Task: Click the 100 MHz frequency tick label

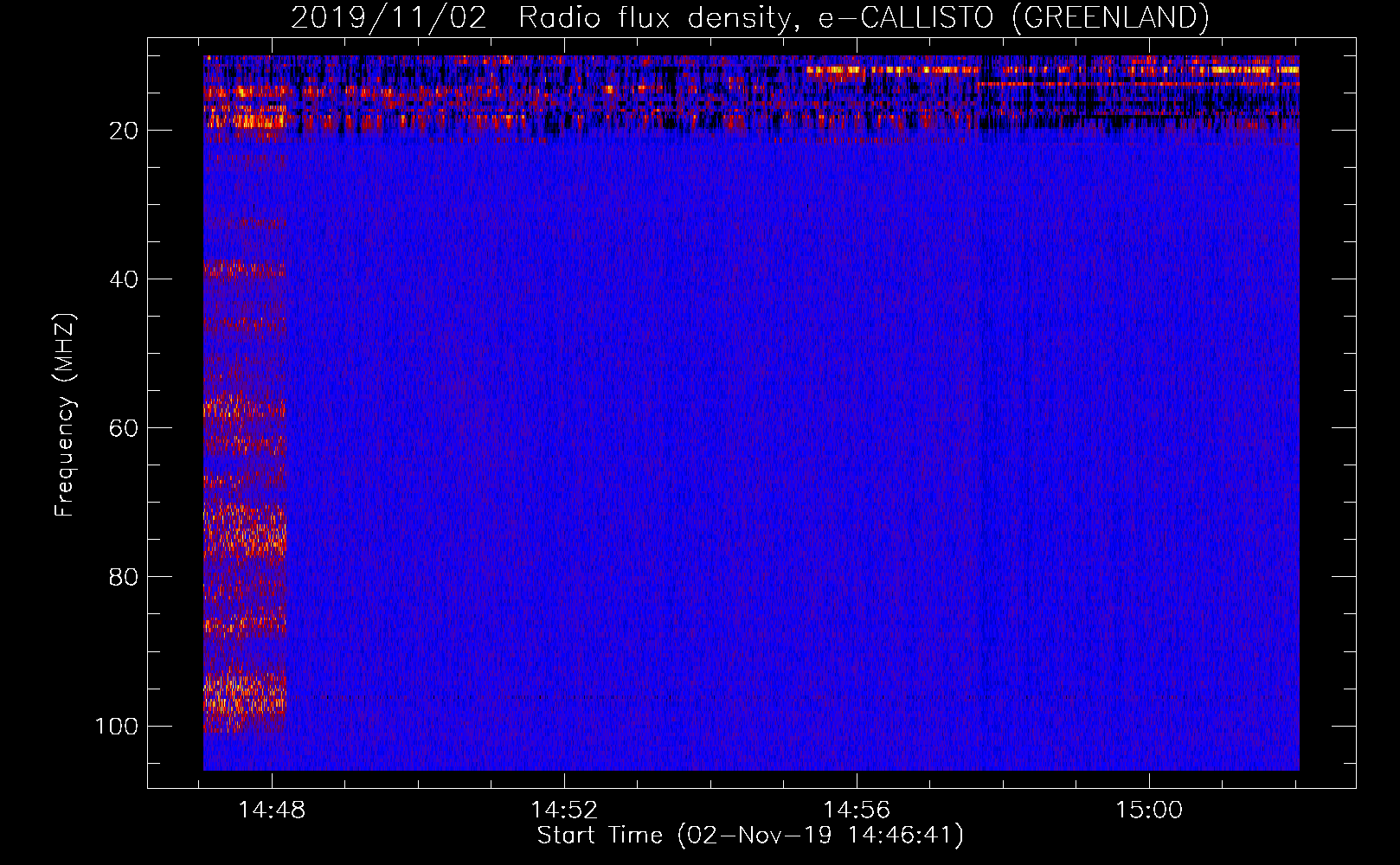Action: pos(117,726)
